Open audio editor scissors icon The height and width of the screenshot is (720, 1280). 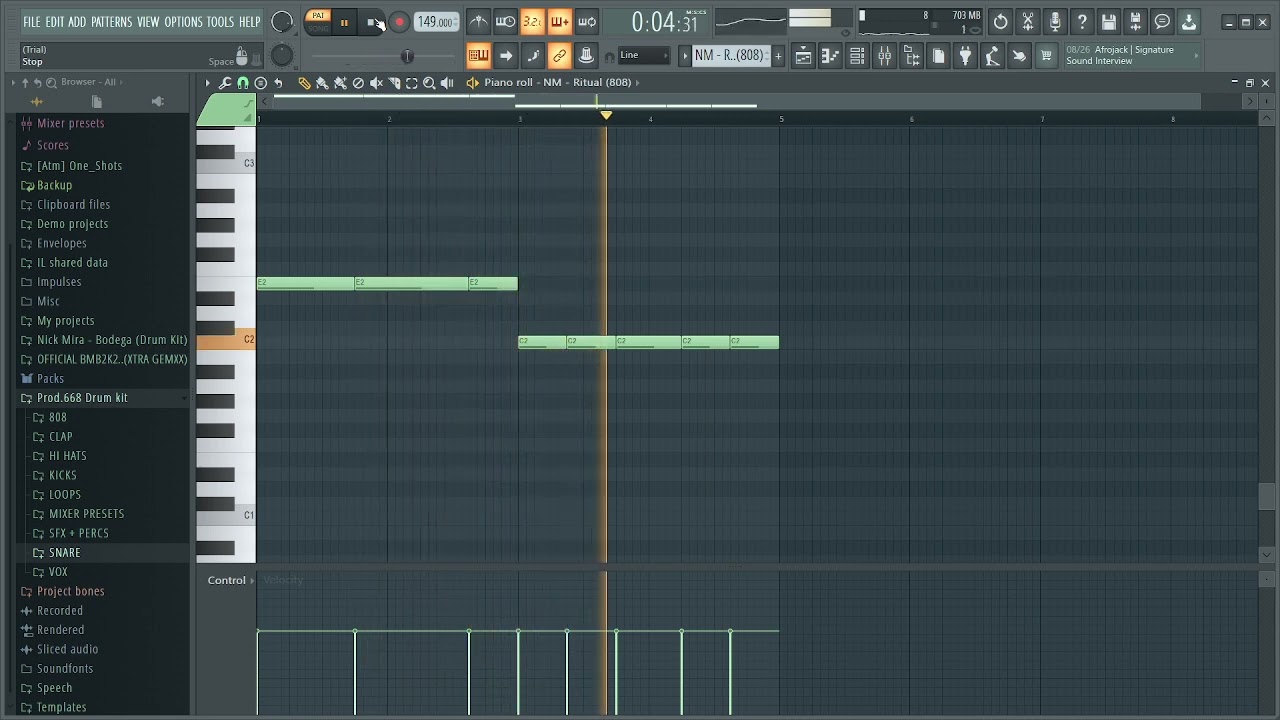tap(1028, 22)
